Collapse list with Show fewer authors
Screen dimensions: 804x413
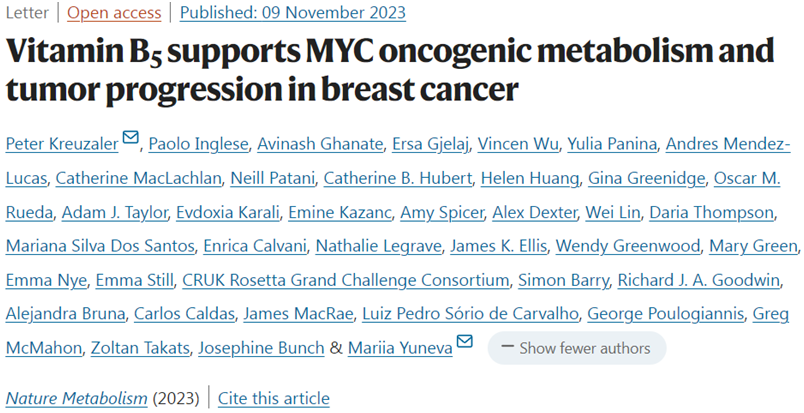576,348
